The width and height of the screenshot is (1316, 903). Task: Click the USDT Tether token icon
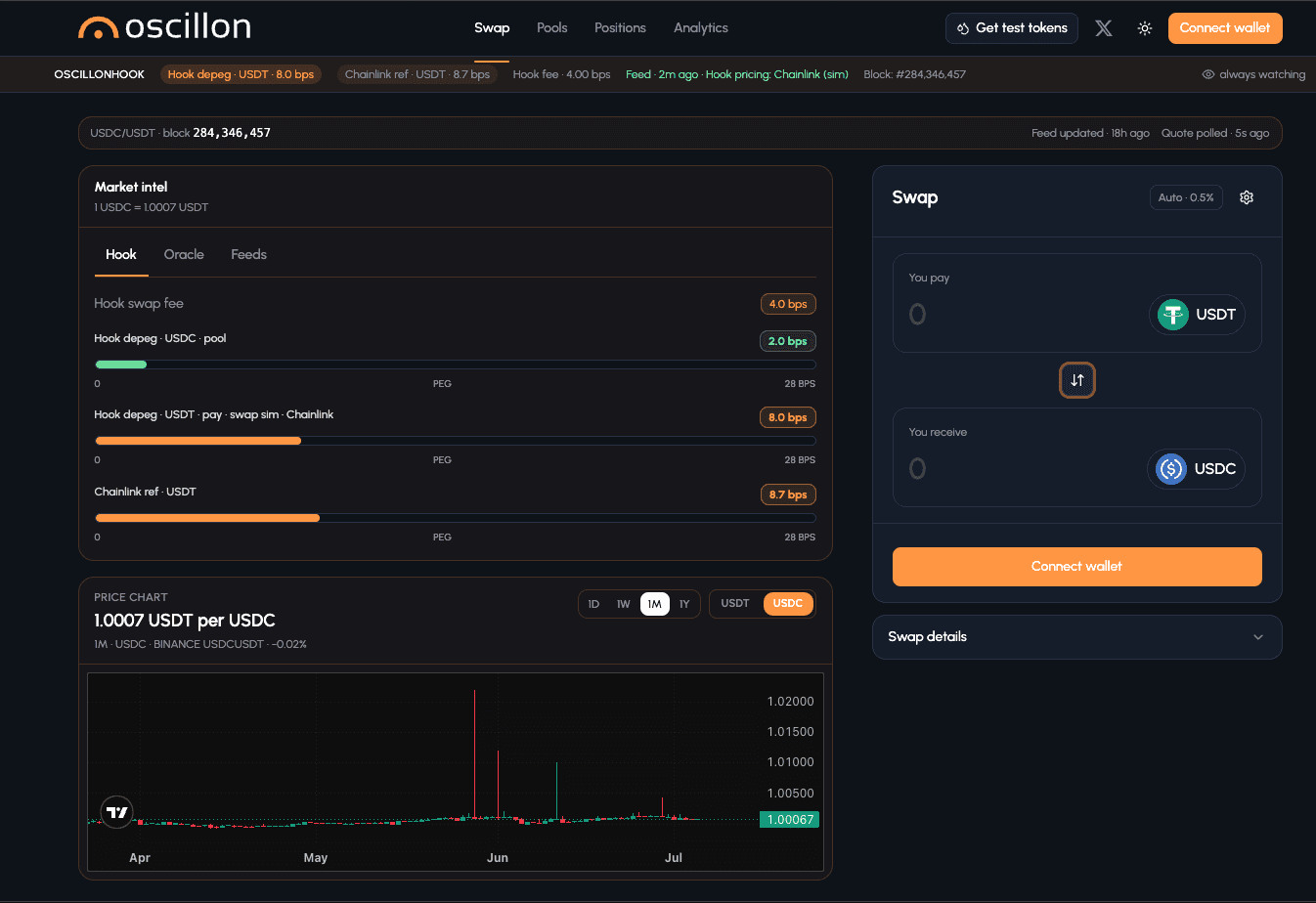tap(1173, 315)
